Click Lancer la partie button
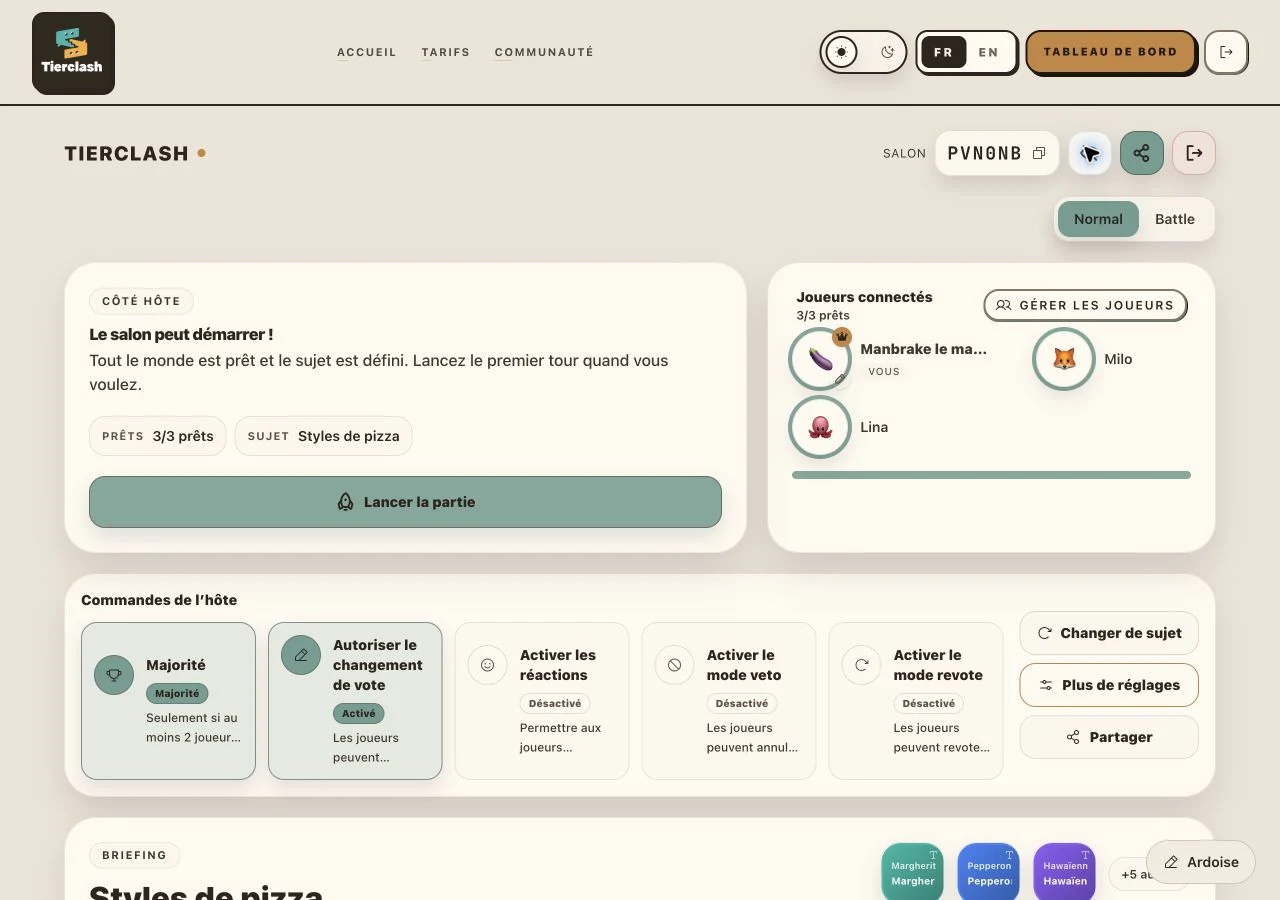 405,502
